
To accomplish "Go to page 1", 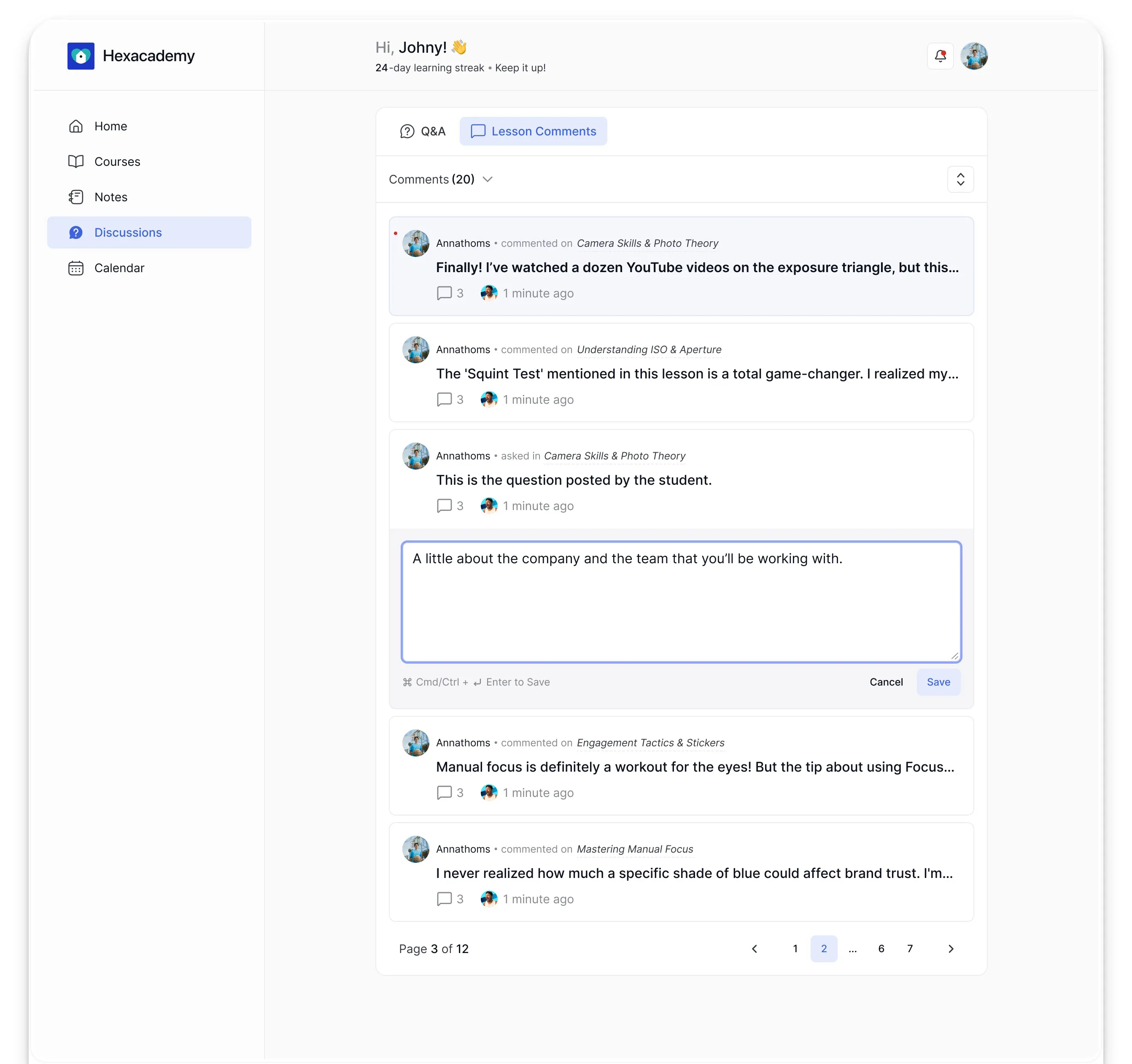I will (795, 948).
